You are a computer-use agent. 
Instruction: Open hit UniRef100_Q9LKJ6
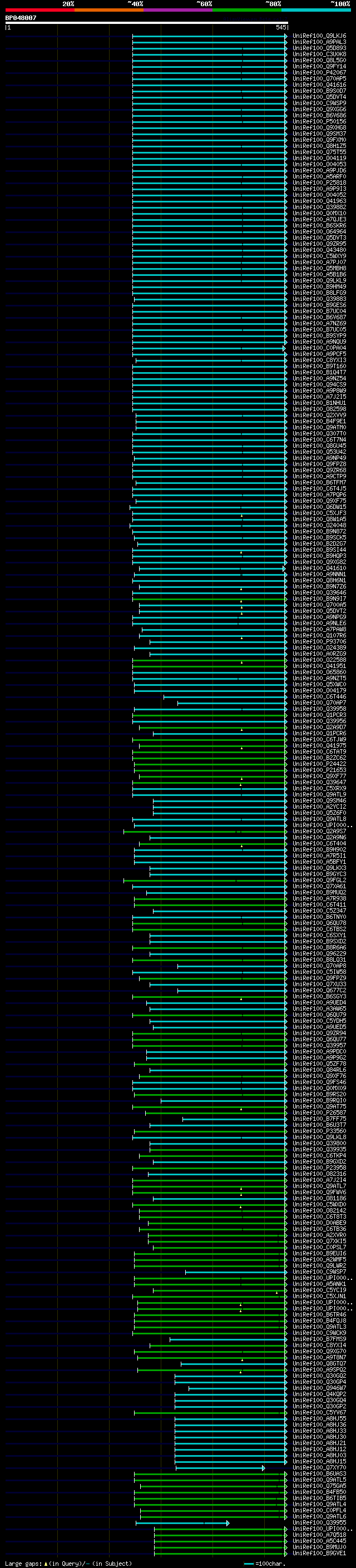(319, 36)
